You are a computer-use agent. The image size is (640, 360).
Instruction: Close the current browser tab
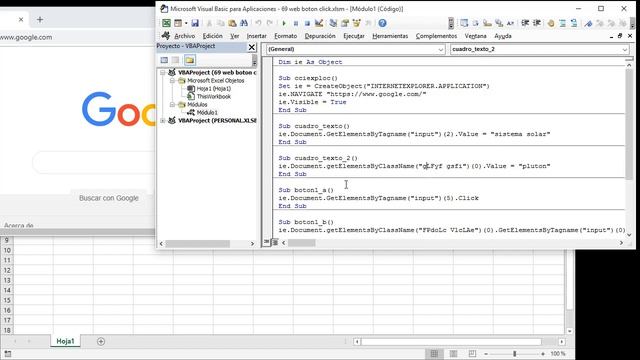21,19
